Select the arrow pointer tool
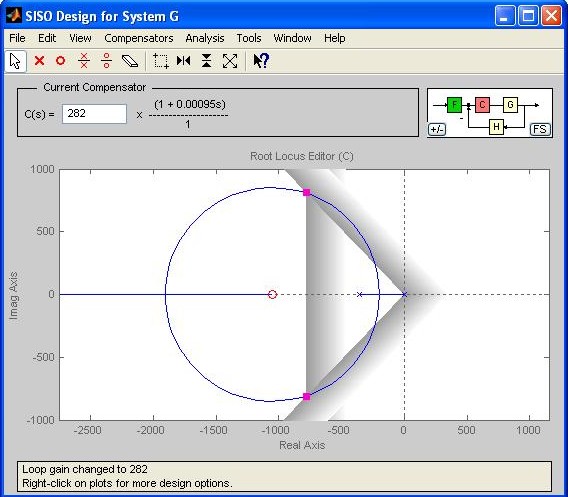Viewport: 568px width, 497px height. [16, 61]
